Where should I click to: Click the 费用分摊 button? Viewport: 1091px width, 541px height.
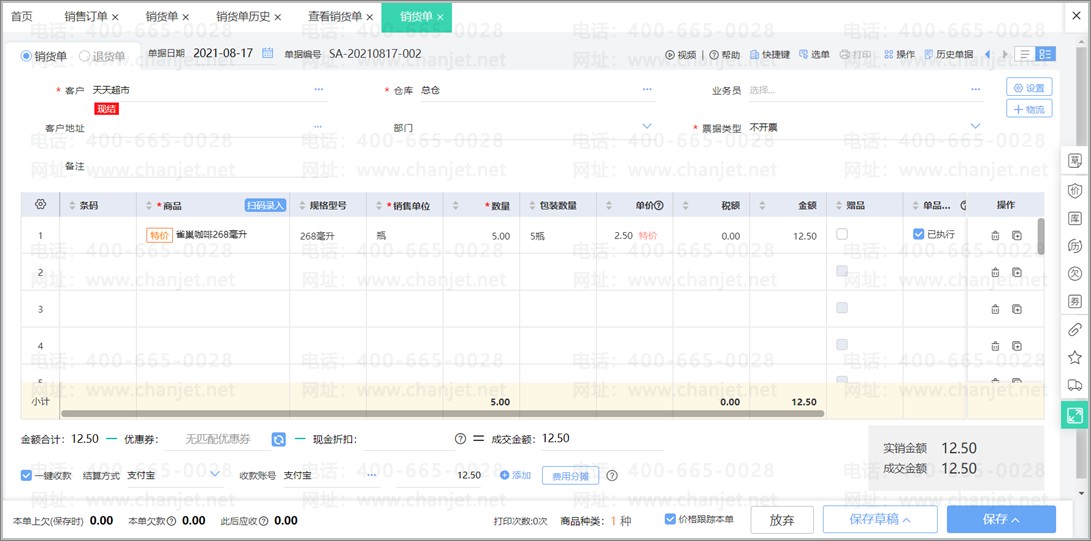[x=571, y=476]
